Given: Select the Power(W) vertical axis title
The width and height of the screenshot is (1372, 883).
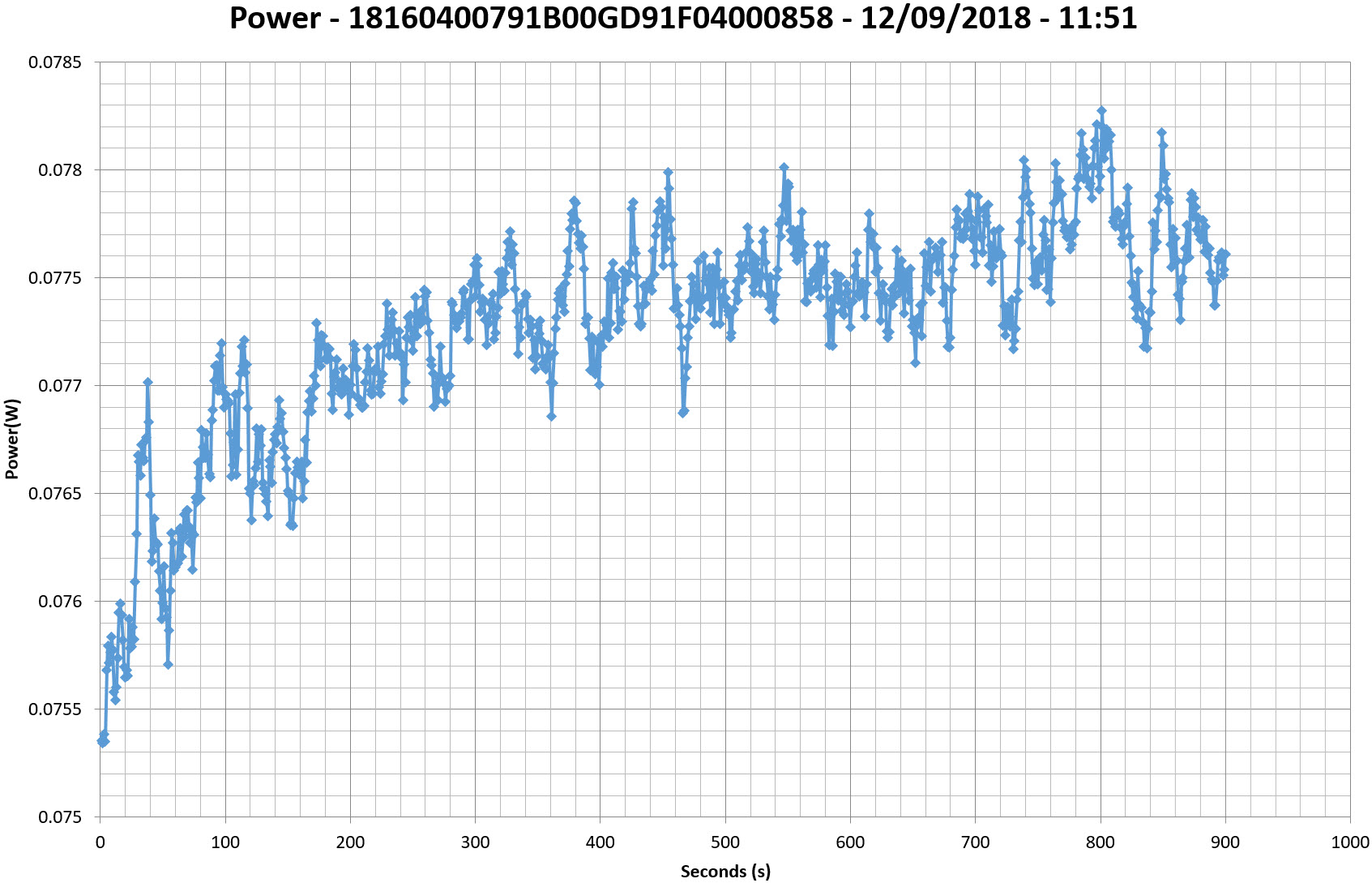Looking at the screenshot, I should [12, 439].
